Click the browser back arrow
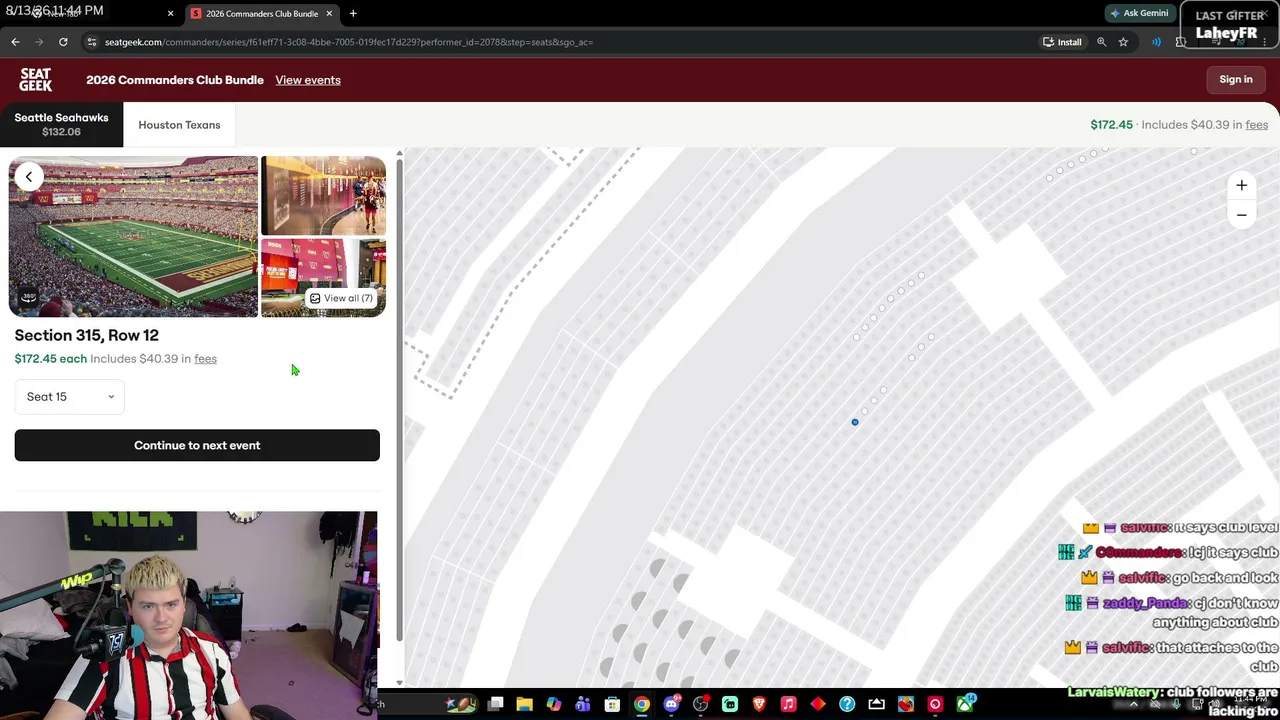The image size is (1280, 720). point(15,42)
